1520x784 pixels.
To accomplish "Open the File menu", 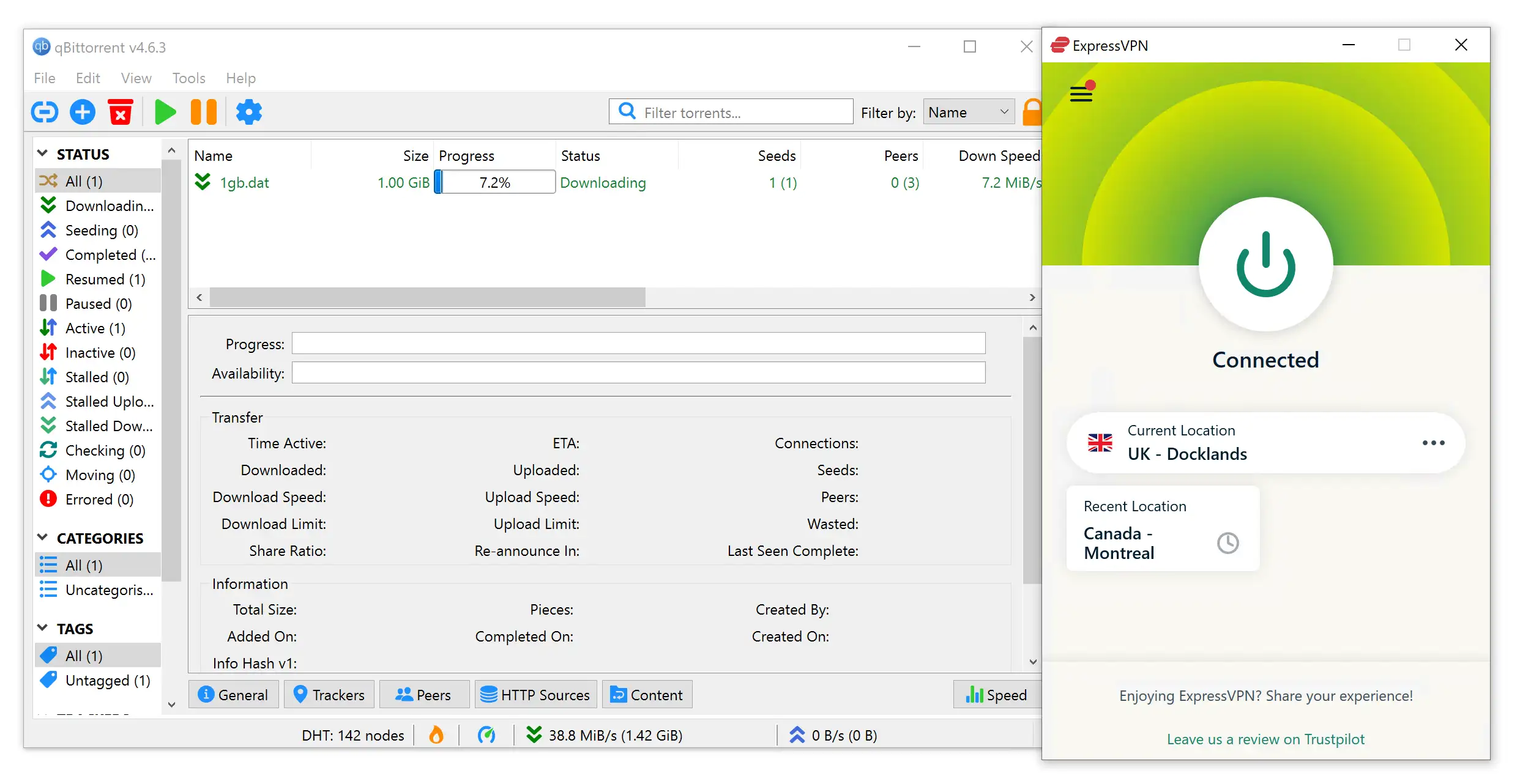I will pyautogui.click(x=45, y=78).
